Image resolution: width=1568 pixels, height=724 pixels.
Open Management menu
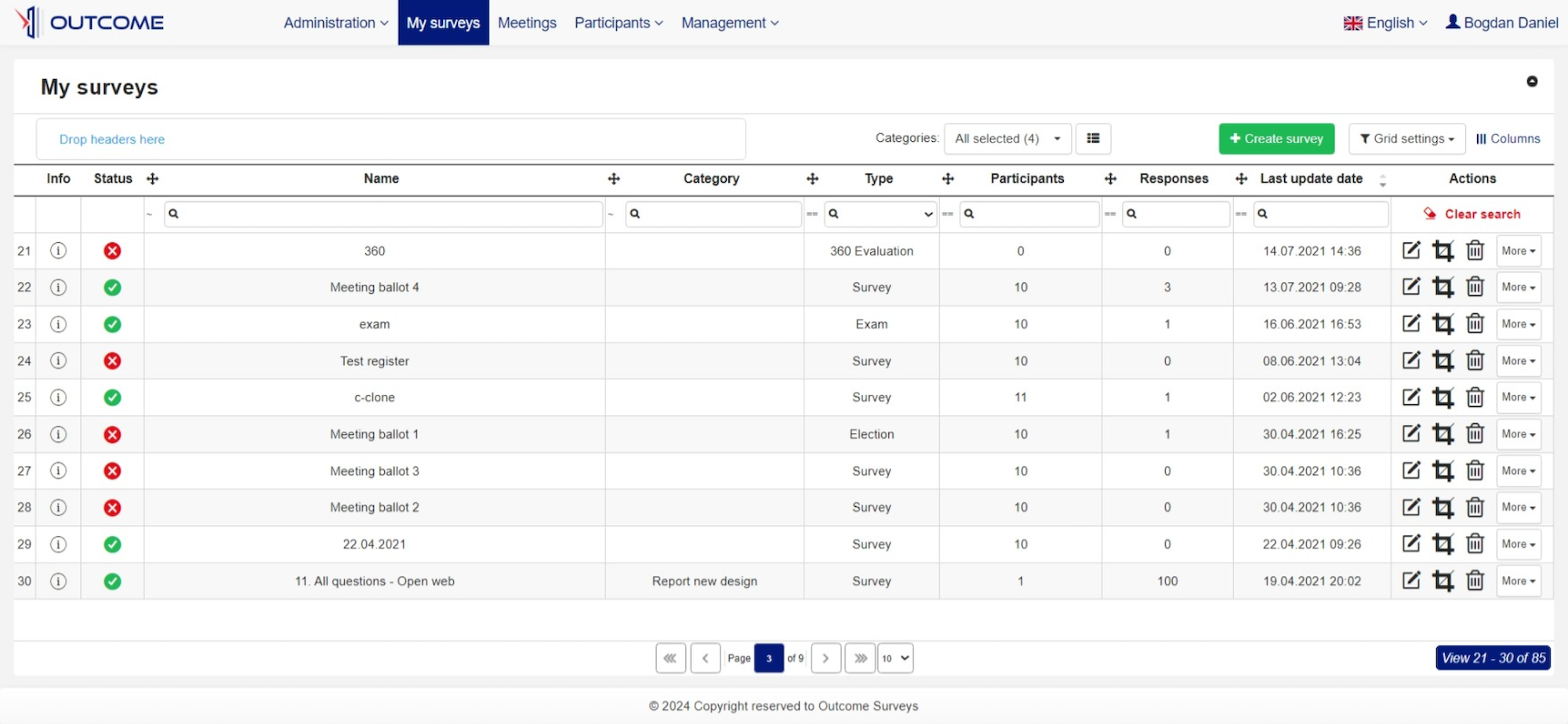pos(730,23)
